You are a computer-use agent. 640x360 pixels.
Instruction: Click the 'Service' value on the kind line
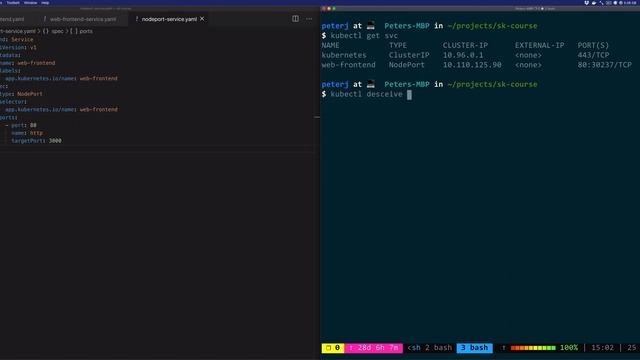[22, 40]
